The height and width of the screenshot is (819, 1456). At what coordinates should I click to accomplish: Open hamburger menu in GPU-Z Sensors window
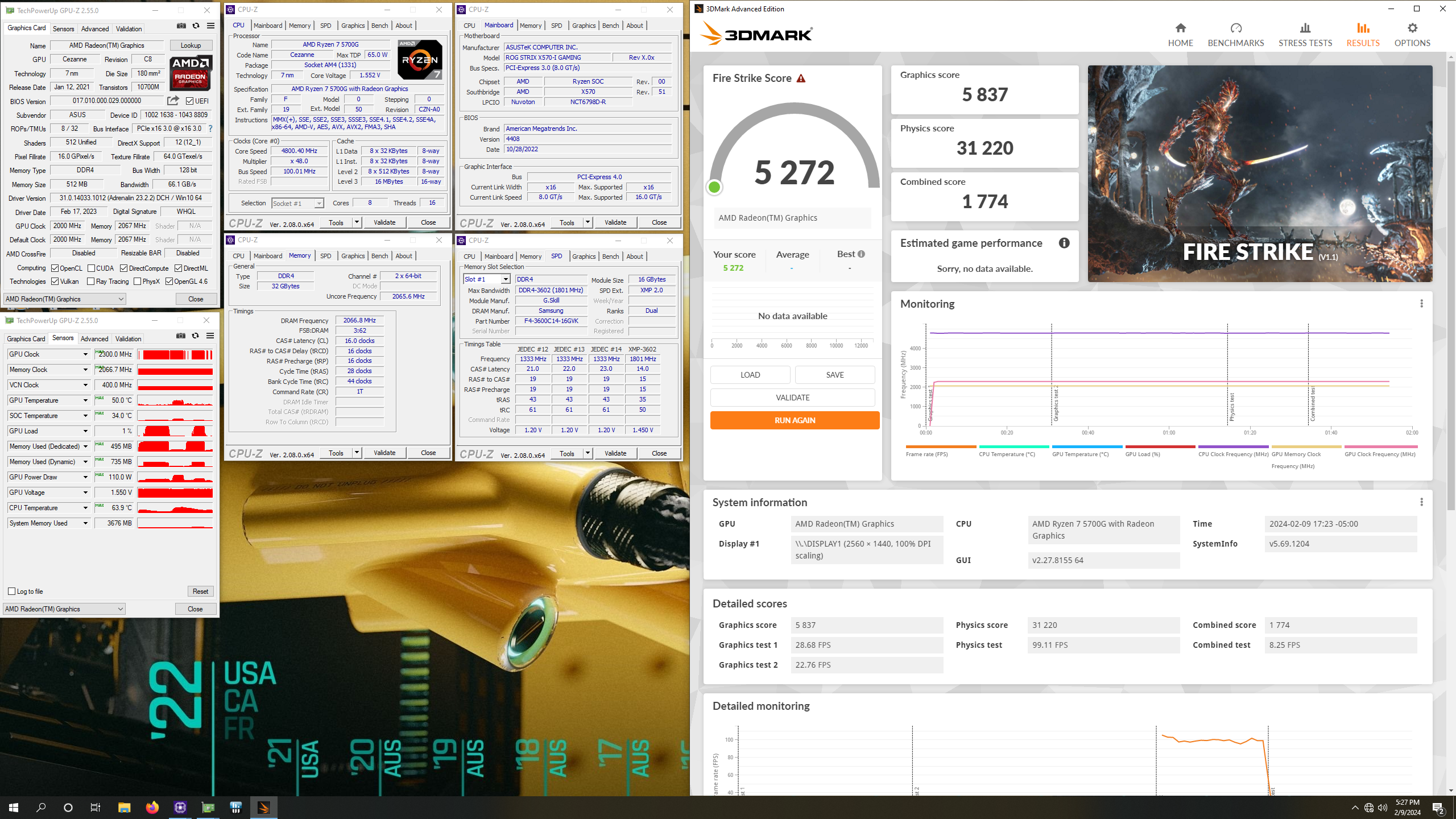210,336
